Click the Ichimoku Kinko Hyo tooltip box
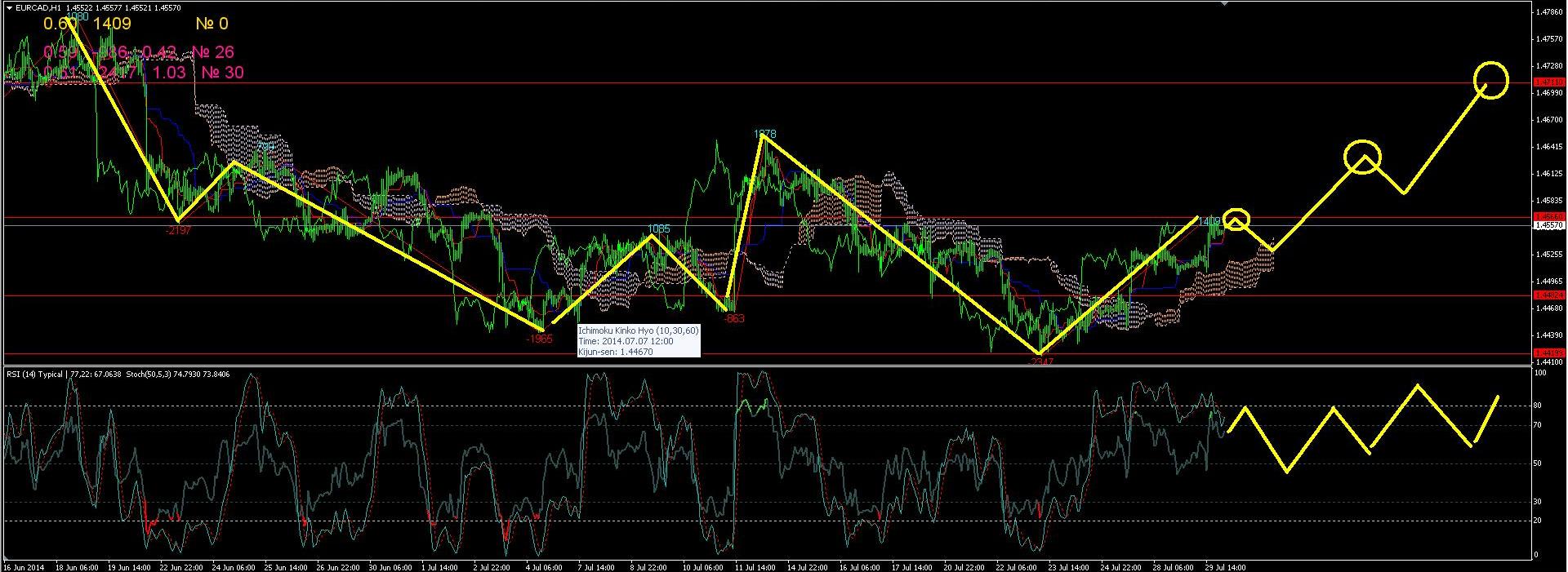 (x=638, y=341)
